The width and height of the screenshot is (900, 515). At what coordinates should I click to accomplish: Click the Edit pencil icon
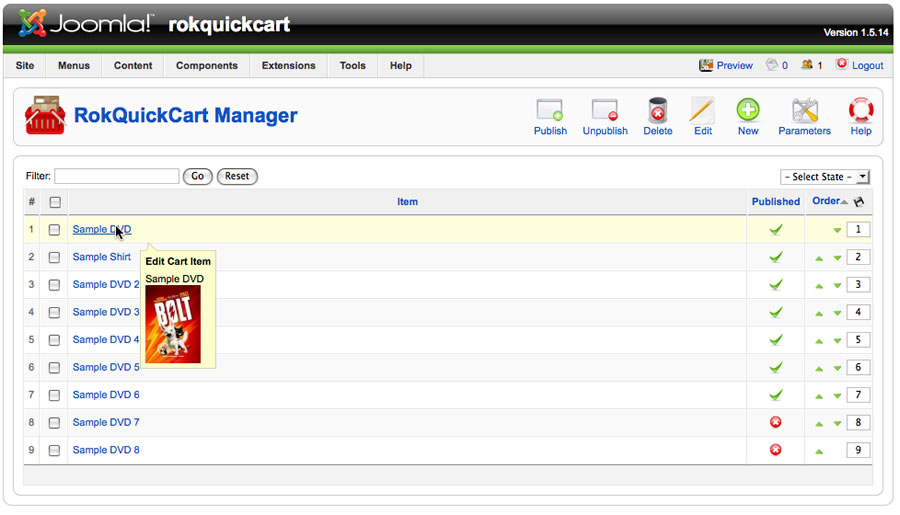click(703, 110)
